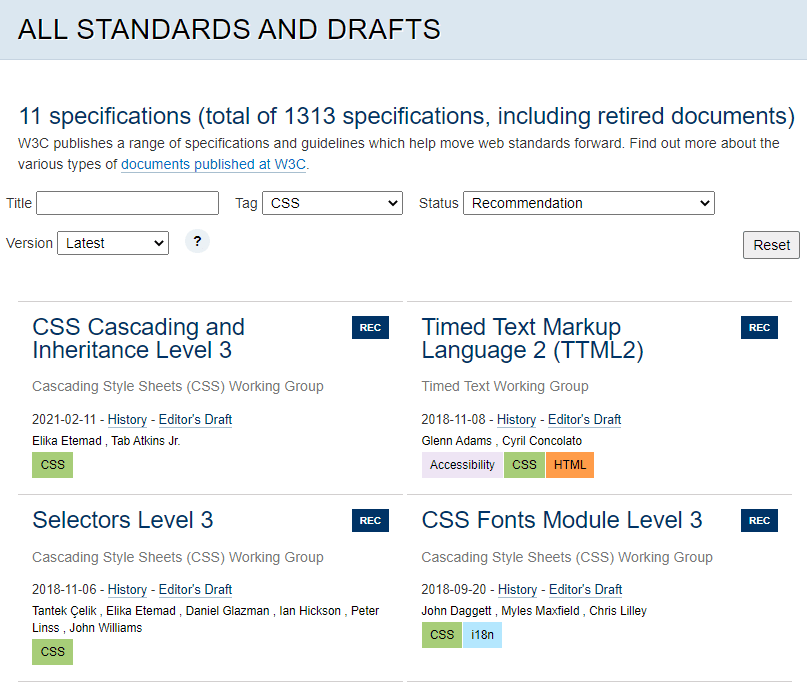This screenshot has width=807, height=684.
Task: Open Editor's Draft of CSS Fonts Module
Action: click(x=585, y=590)
